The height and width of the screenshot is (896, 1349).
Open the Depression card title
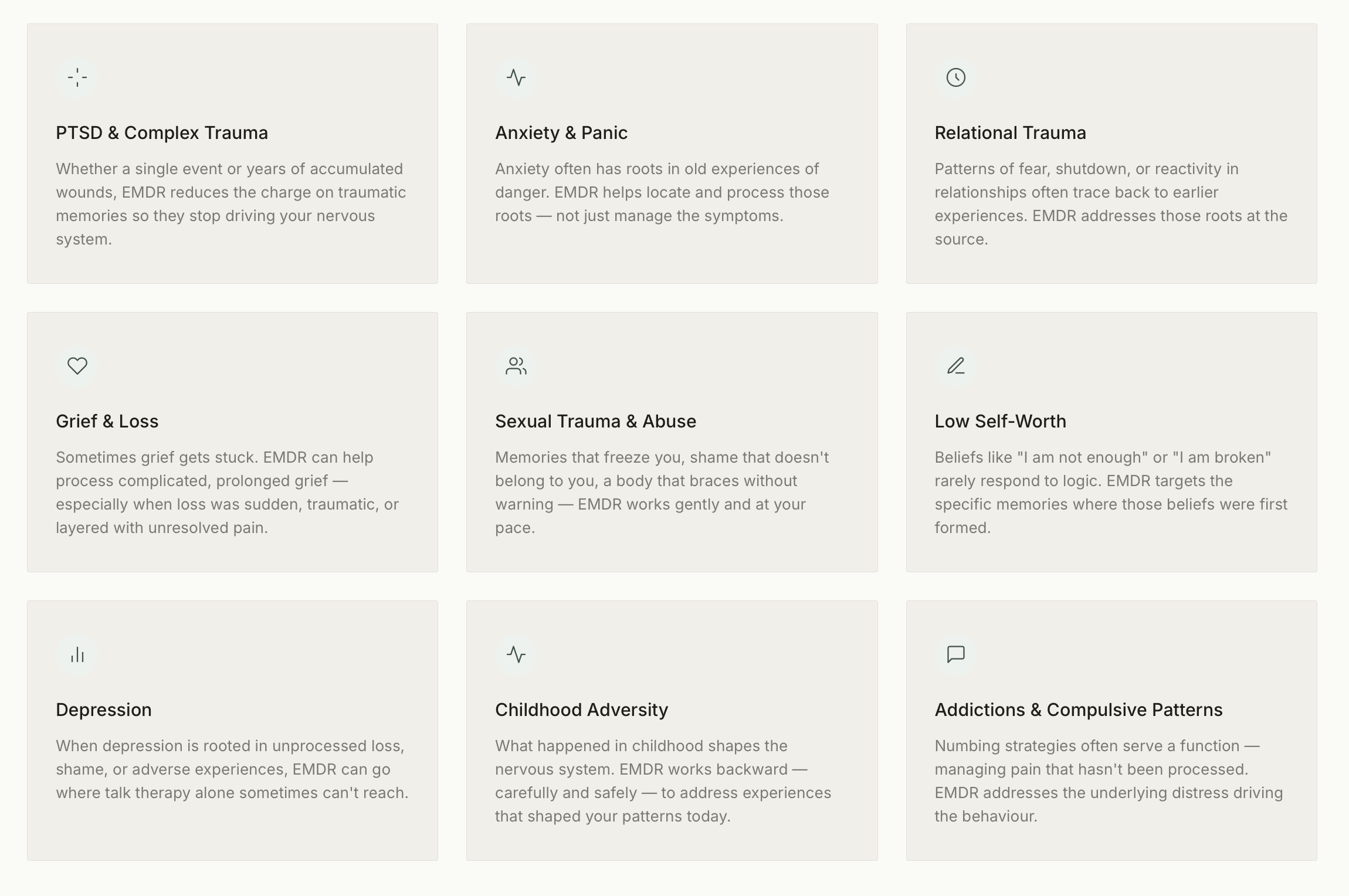[x=104, y=710]
